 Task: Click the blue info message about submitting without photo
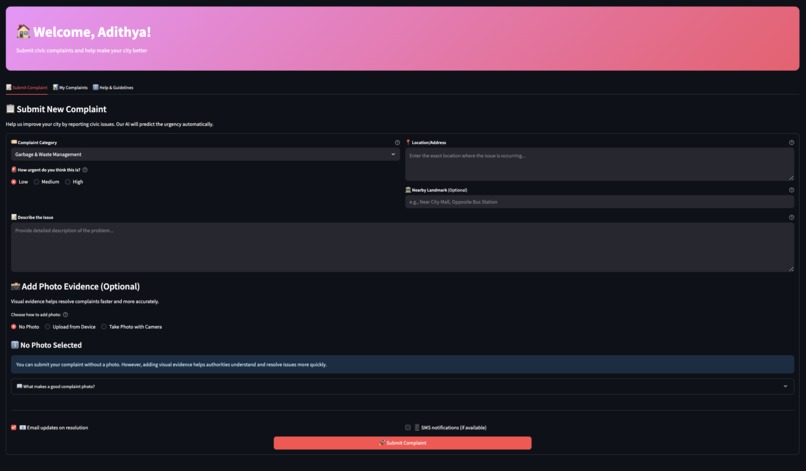(x=402, y=364)
